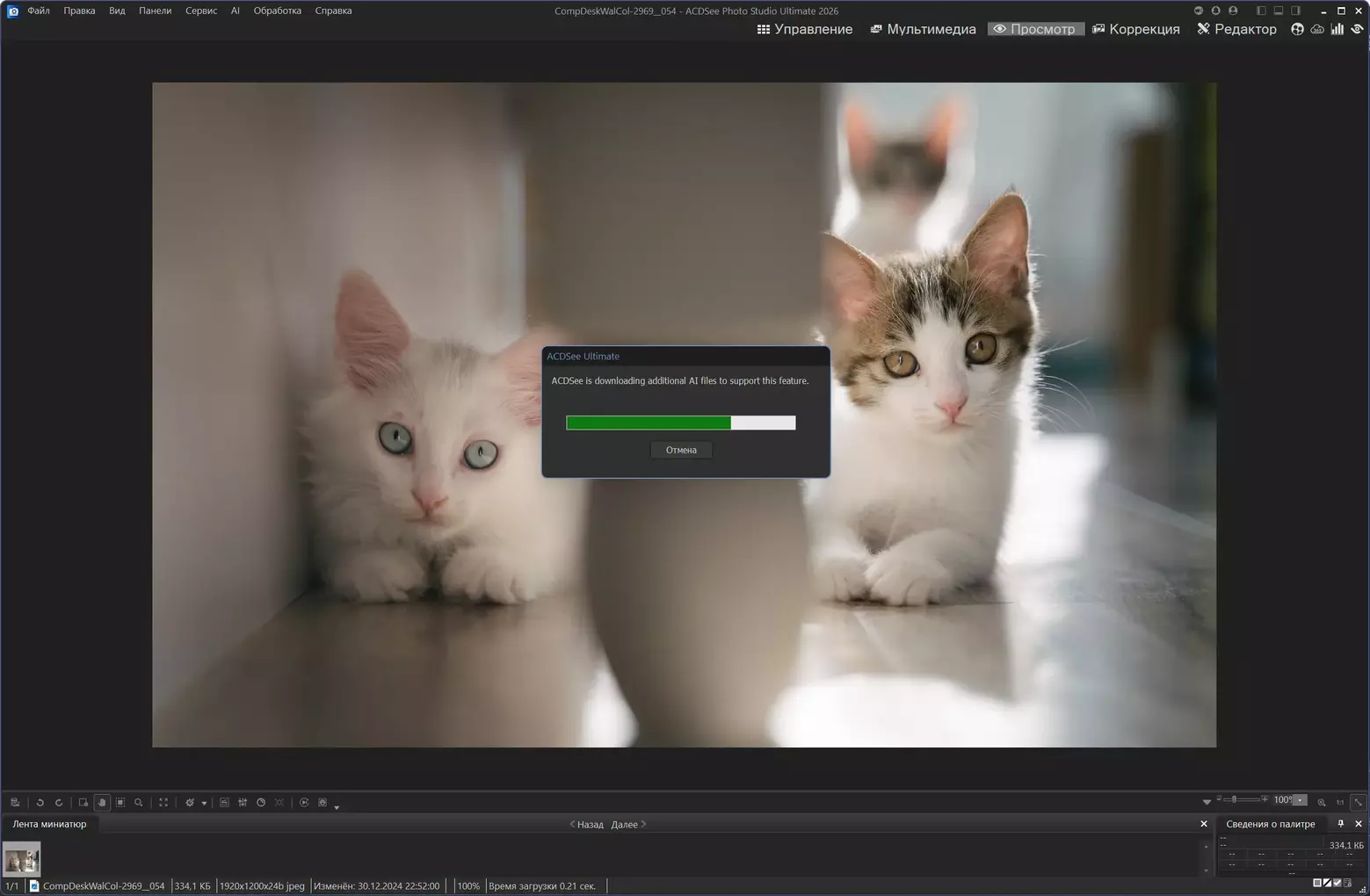1370x896 pixels.
Task: Click the zoom slider handle
Action: pyautogui.click(x=1235, y=799)
